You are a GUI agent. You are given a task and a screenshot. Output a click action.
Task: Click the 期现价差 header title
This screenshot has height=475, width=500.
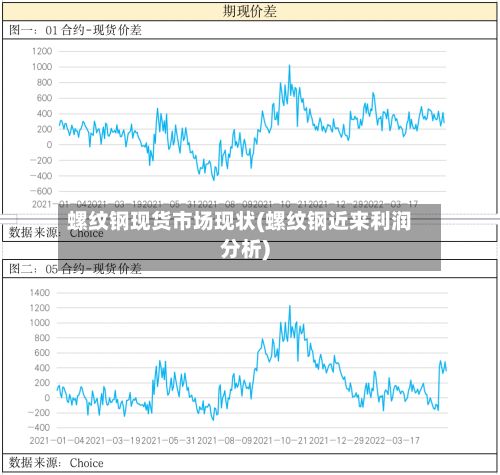pyautogui.click(x=250, y=11)
